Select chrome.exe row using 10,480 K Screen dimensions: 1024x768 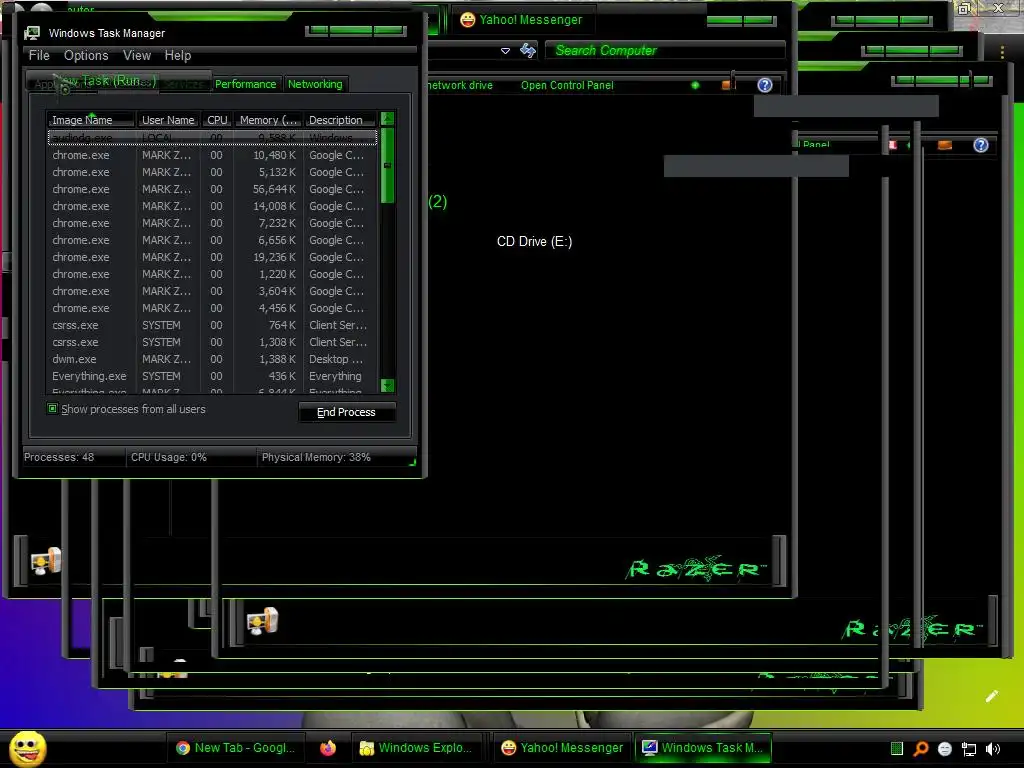tap(212, 155)
